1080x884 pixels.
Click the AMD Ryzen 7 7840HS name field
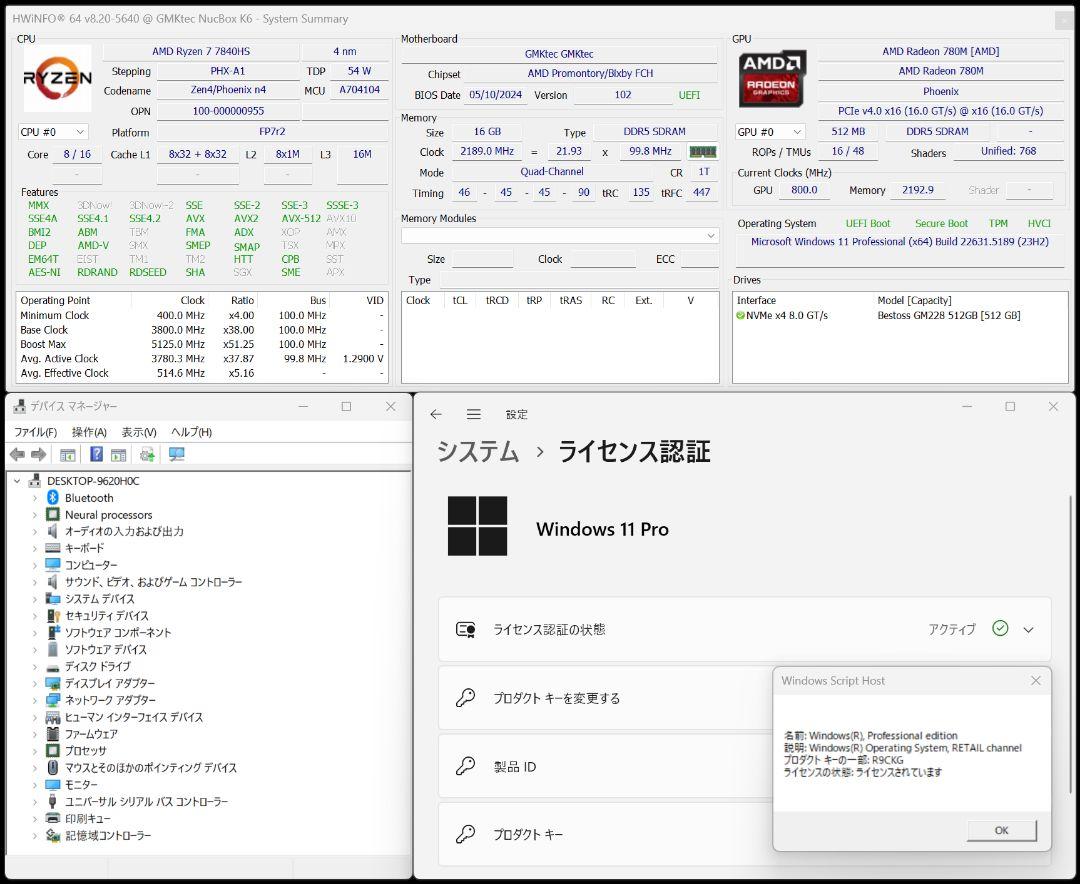201,51
